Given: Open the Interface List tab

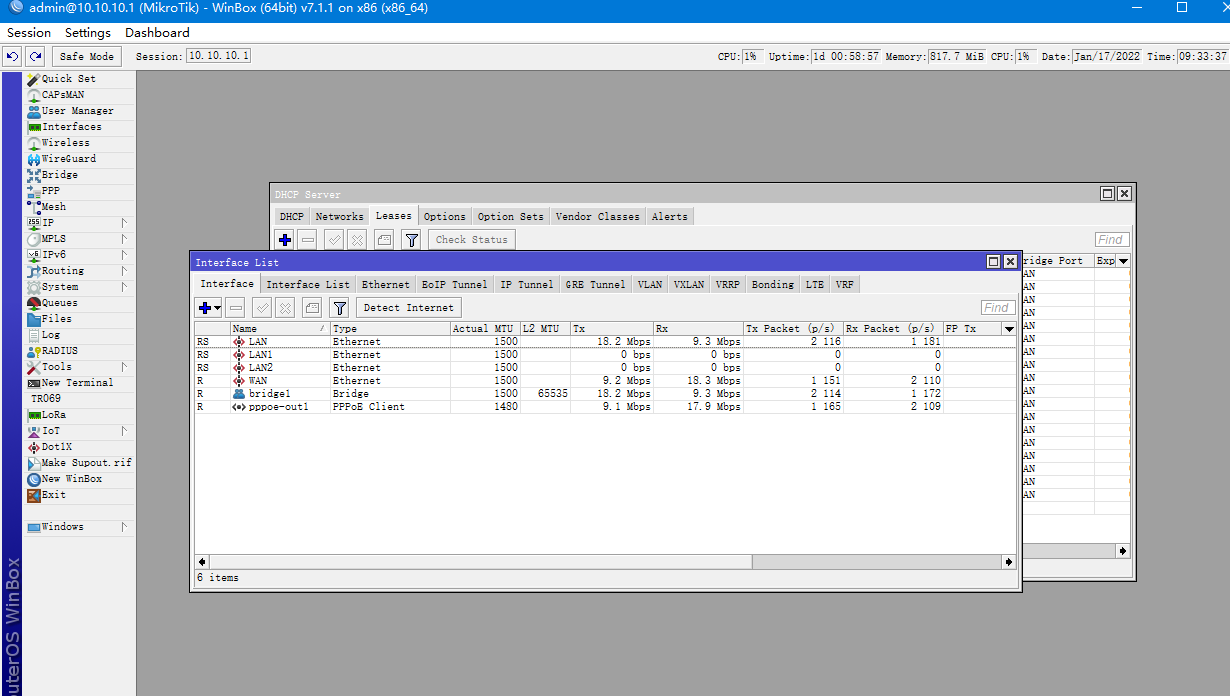Looking at the screenshot, I should pos(308,285).
